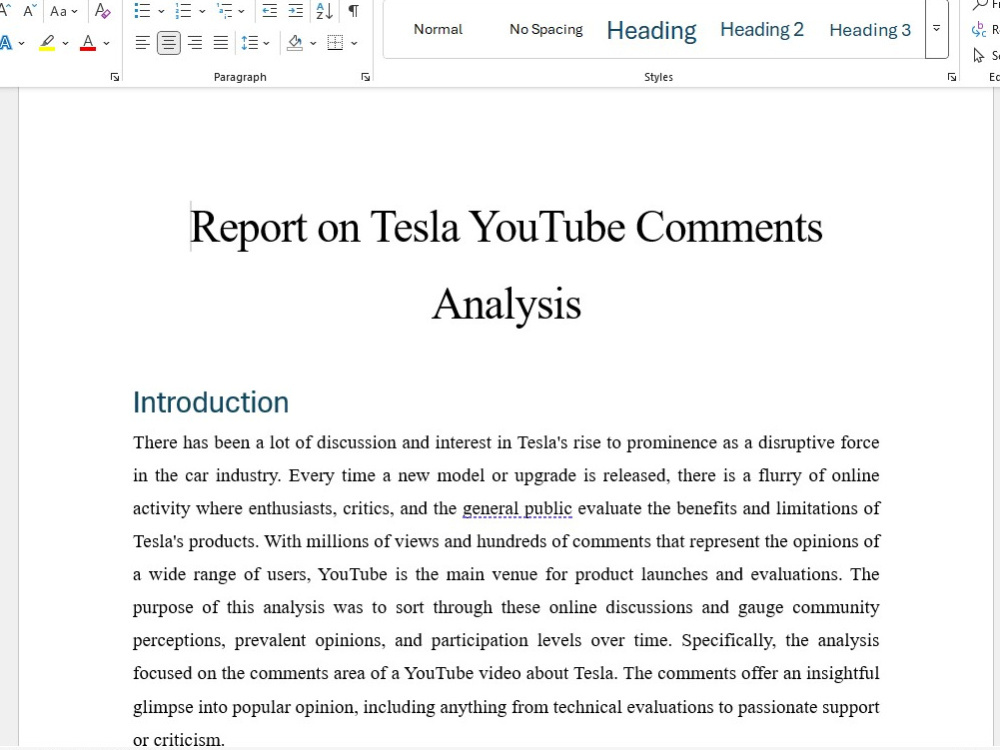Image resolution: width=1000 pixels, height=750 pixels.
Task: Apply the Heading 2 style
Action: [x=761, y=30]
